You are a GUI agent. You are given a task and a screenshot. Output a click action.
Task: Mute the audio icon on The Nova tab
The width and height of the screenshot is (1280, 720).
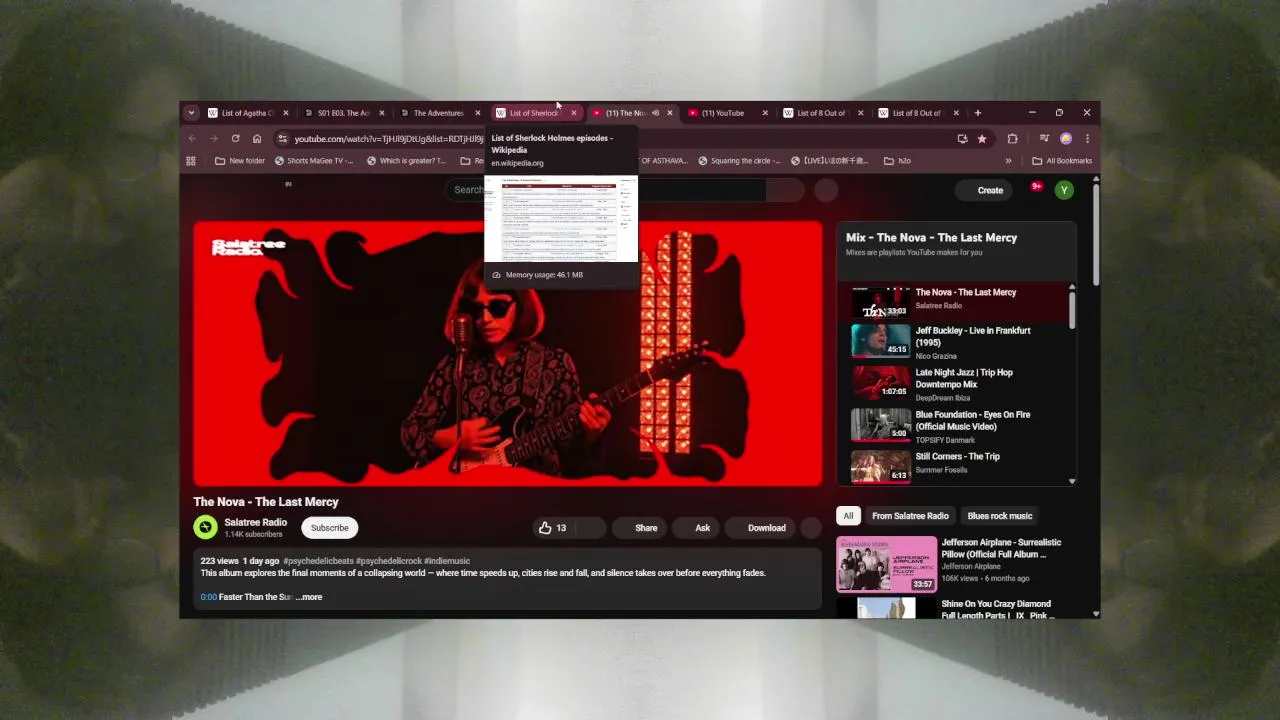pyautogui.click(x=655, y=113)
